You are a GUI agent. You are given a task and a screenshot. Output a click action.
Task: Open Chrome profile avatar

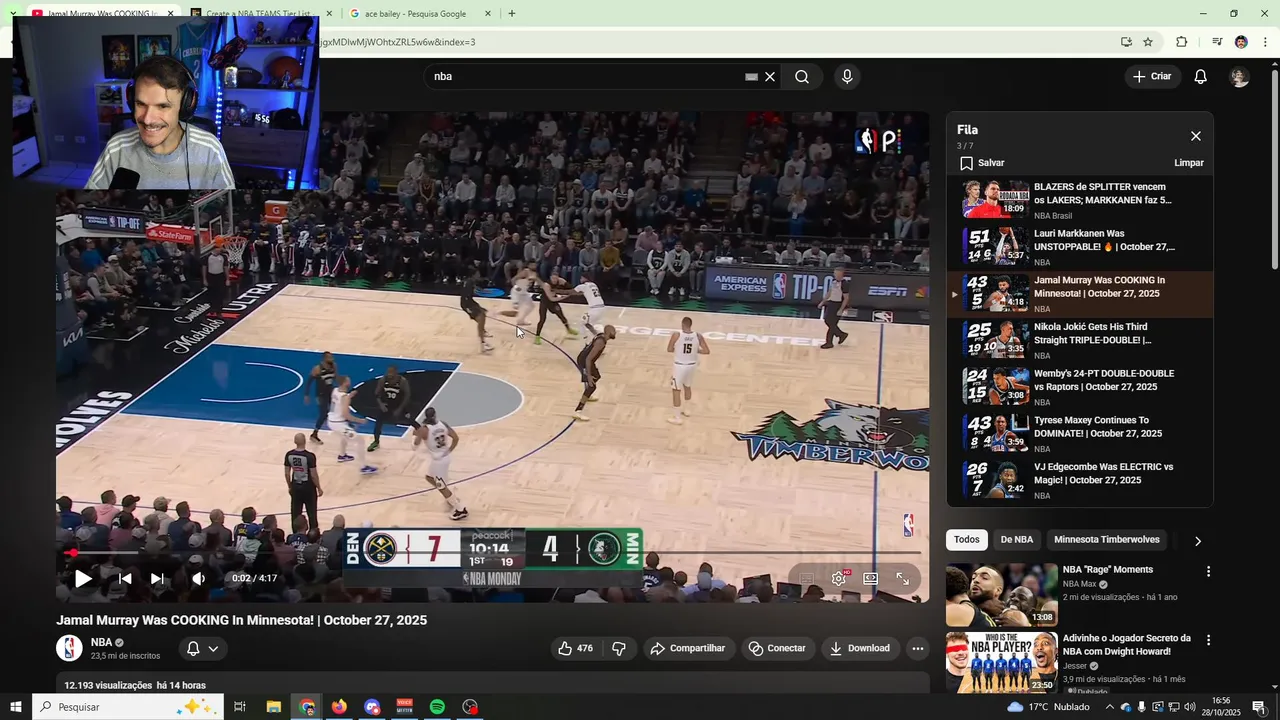(1241, 42)
